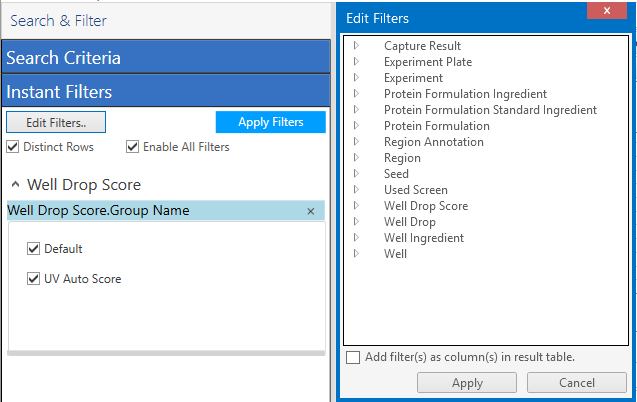Expand the Protein Formulation Ingredient node
This screenshot has width=637, height=402.
[356, 93]
